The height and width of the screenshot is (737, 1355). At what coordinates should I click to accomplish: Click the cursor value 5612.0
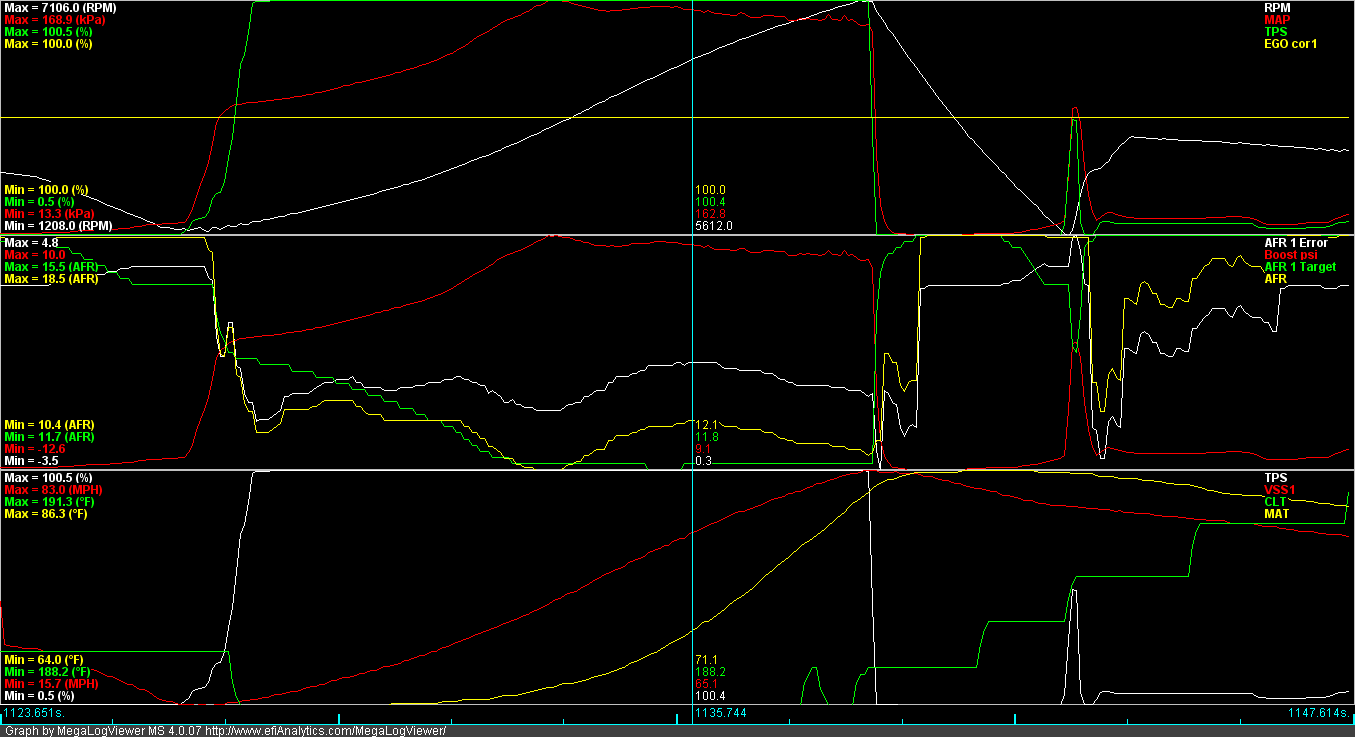pos(712,227)
